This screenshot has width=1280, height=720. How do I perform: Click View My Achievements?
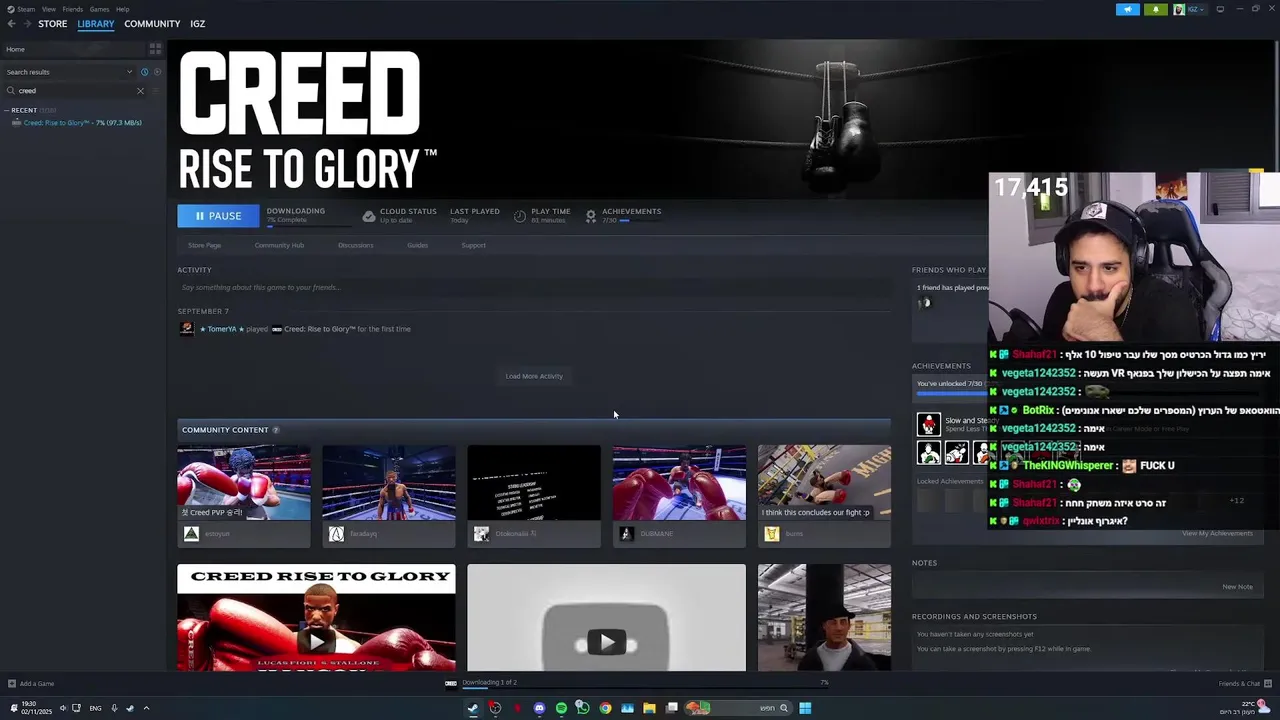[x=1217, y=533]
